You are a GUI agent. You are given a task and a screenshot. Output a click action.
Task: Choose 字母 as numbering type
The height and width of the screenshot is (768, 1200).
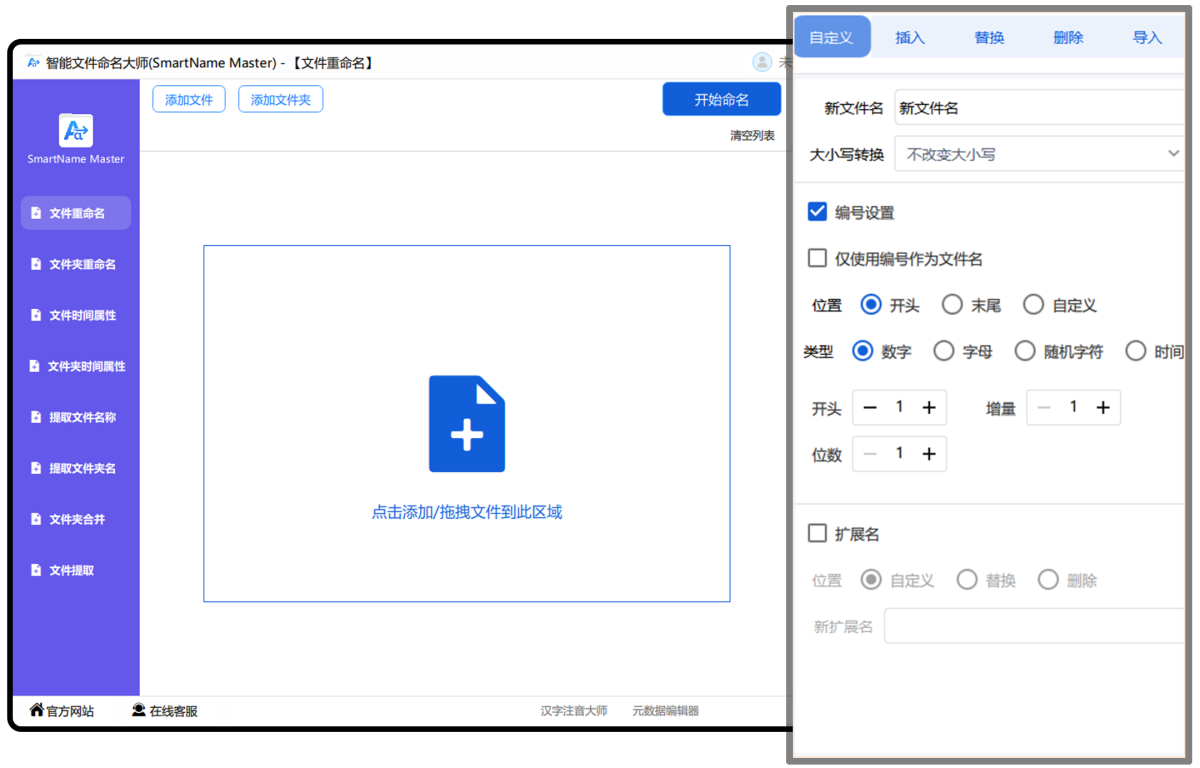(943, 351)
